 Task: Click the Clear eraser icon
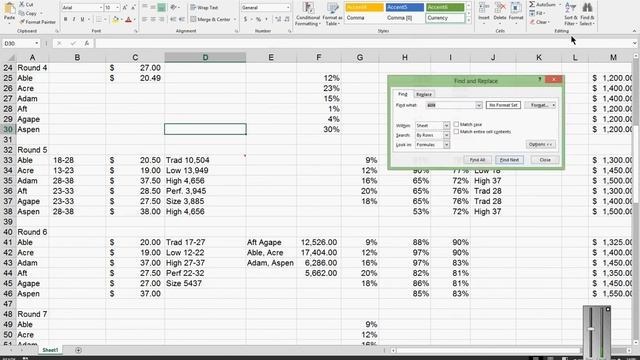tap(532, 22)
